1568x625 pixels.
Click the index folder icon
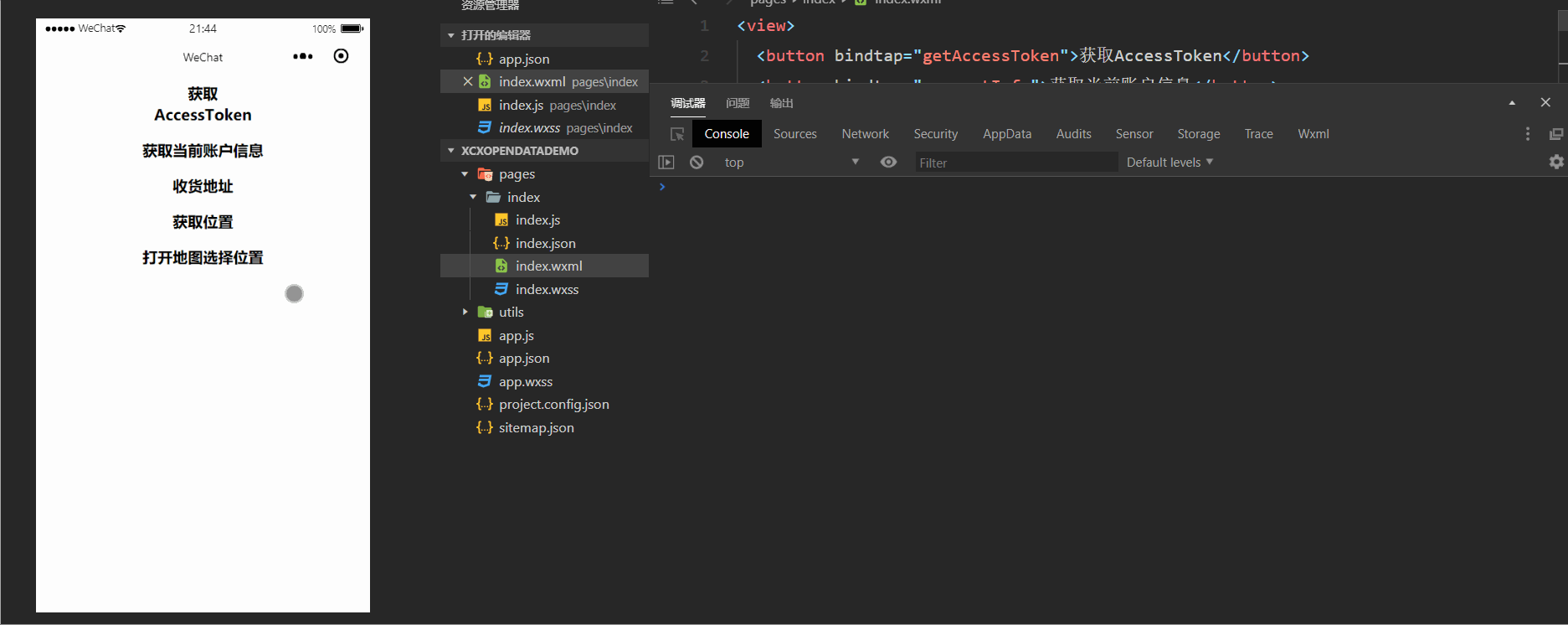click(493, 197)
